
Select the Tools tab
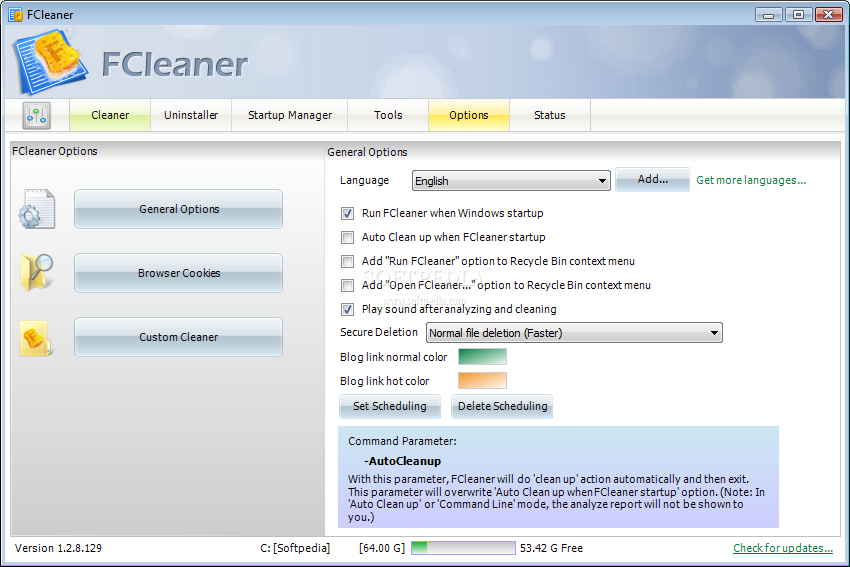coord(388,115)
